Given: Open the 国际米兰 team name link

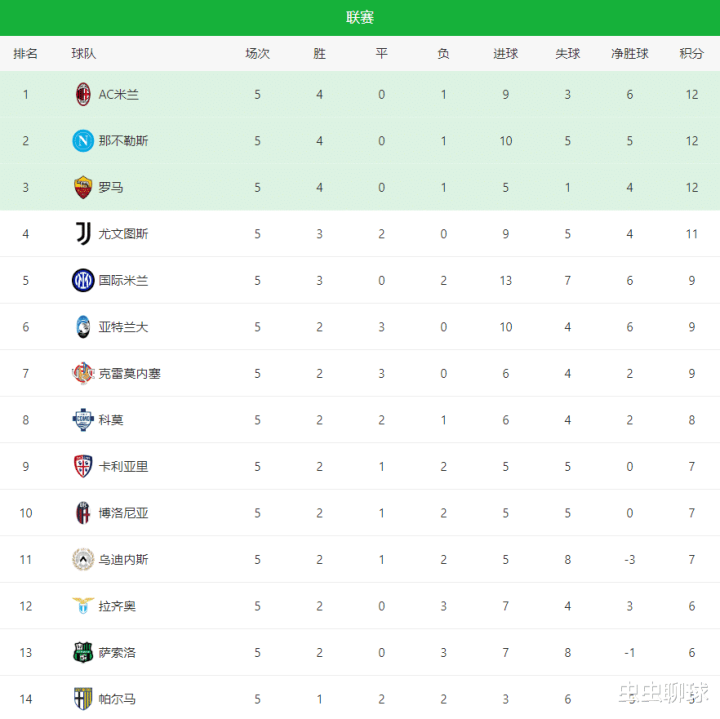Looking at the screenshot, I should 123,280.
